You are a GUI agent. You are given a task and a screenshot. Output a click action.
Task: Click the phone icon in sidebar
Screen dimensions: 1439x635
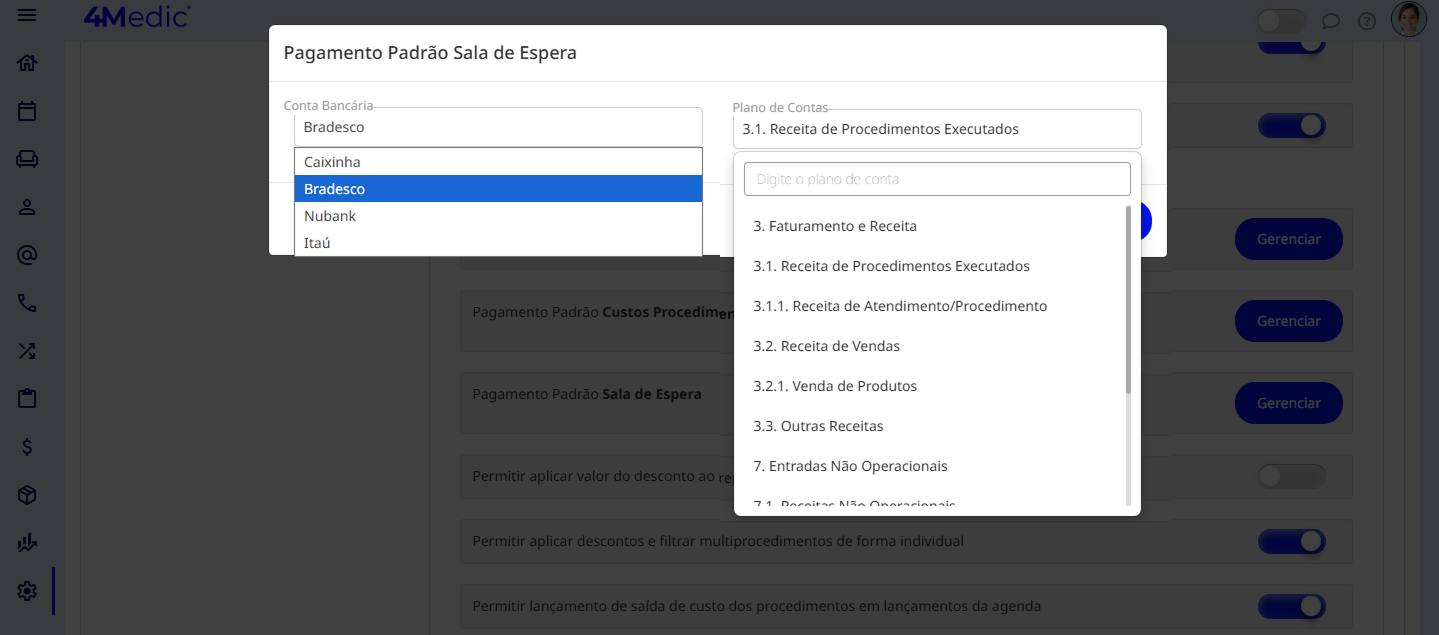pos(27,303)
